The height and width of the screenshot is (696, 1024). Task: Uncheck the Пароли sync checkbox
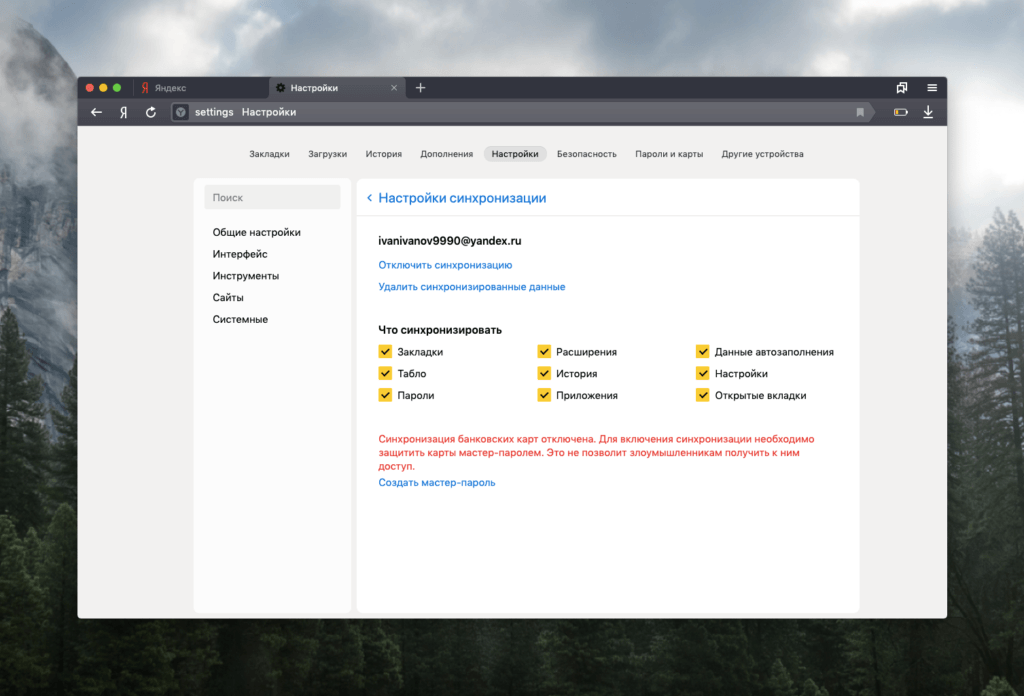point(385,395)
